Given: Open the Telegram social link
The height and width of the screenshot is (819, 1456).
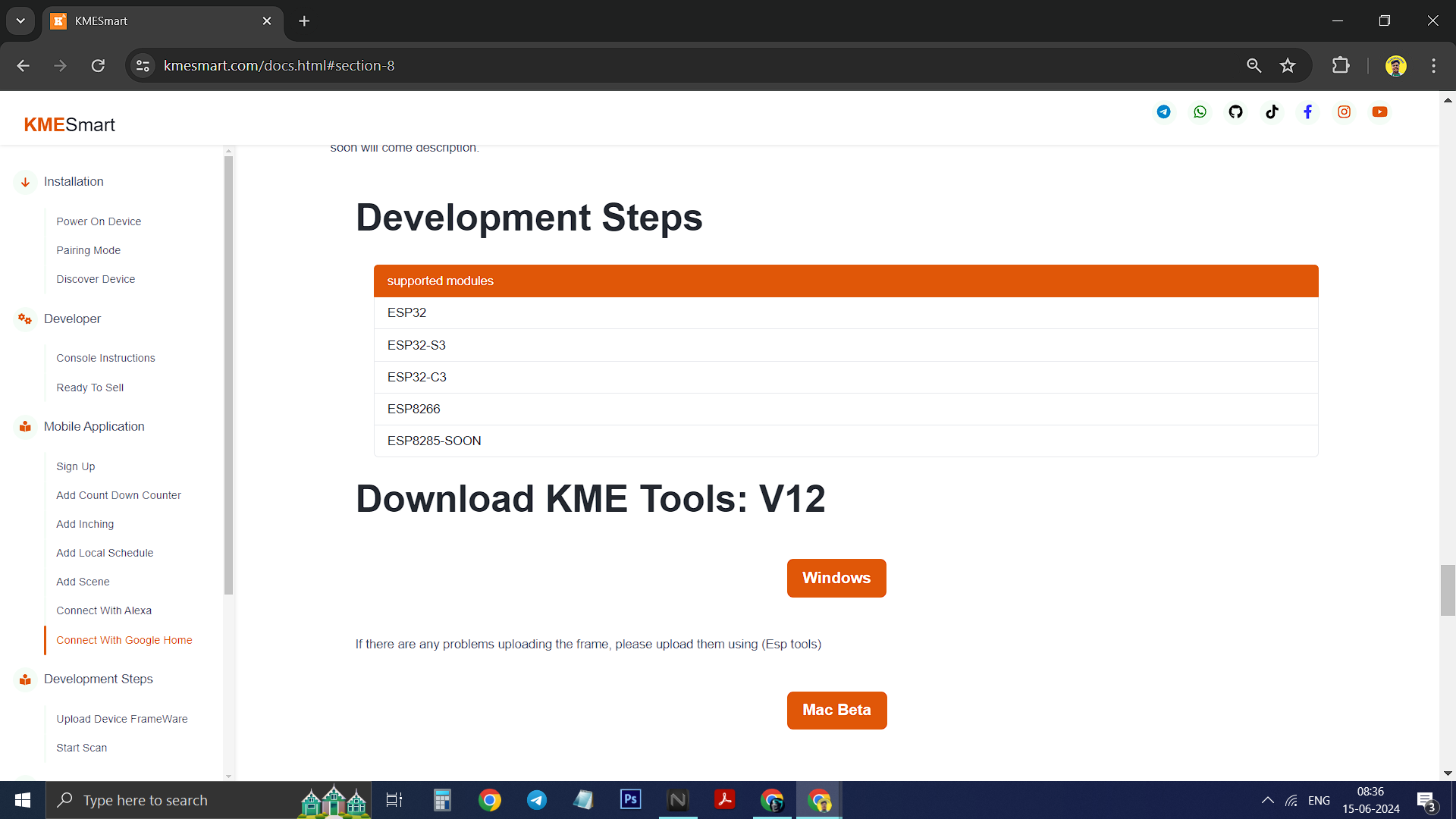Looking at the screenshot, I should [x=1163, y=111].
